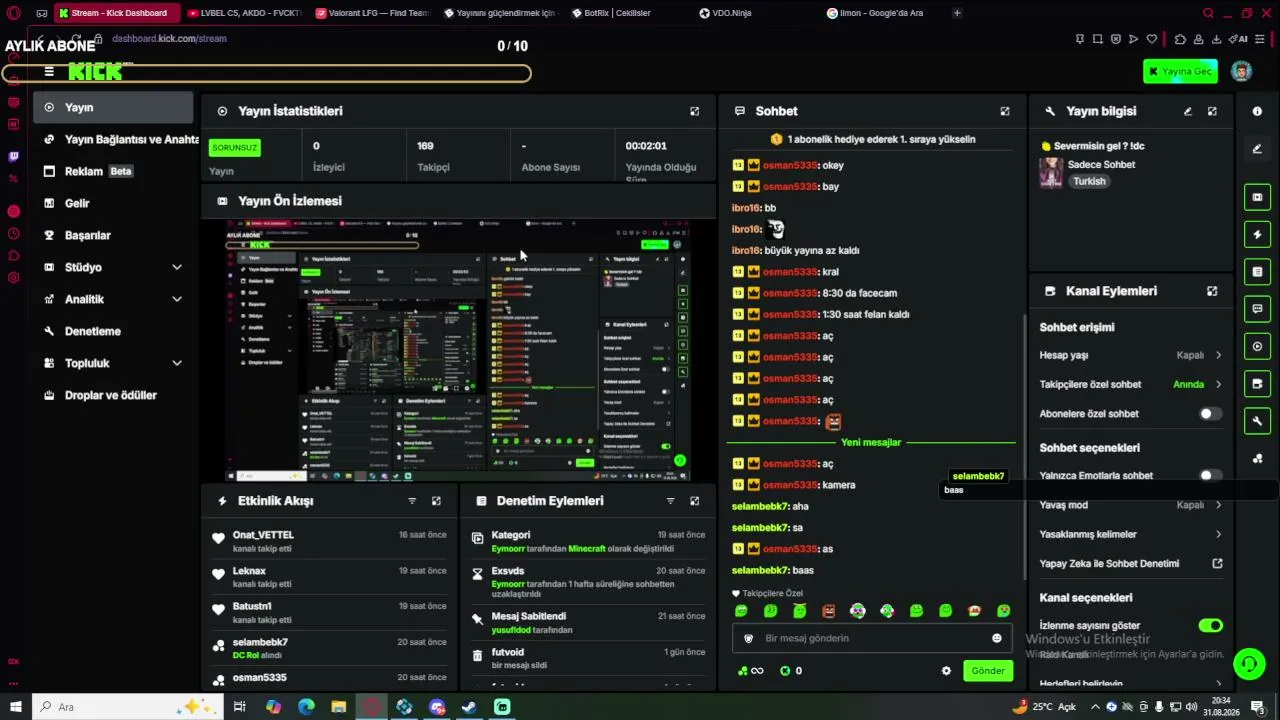Viewport: 1280px width, 720px height.
Task: Open Etkinlik Akışı filter
Action: 412,501
